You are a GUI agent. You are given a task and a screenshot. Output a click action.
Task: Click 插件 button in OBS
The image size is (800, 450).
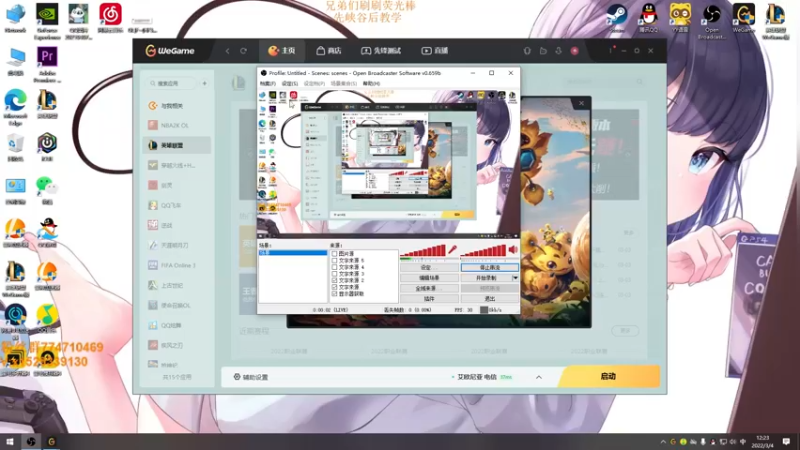click(x=429, y=299)
